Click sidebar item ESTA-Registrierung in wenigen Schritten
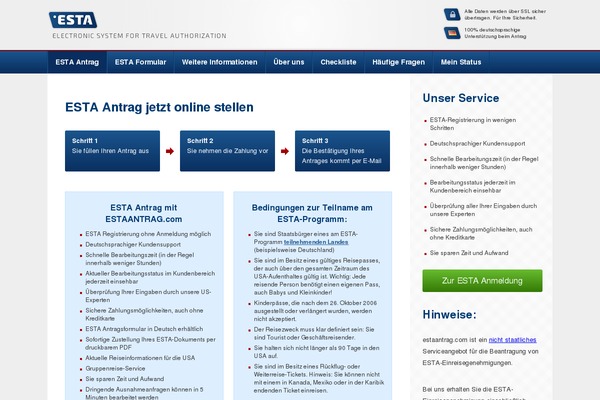 (x=473, y=124)
